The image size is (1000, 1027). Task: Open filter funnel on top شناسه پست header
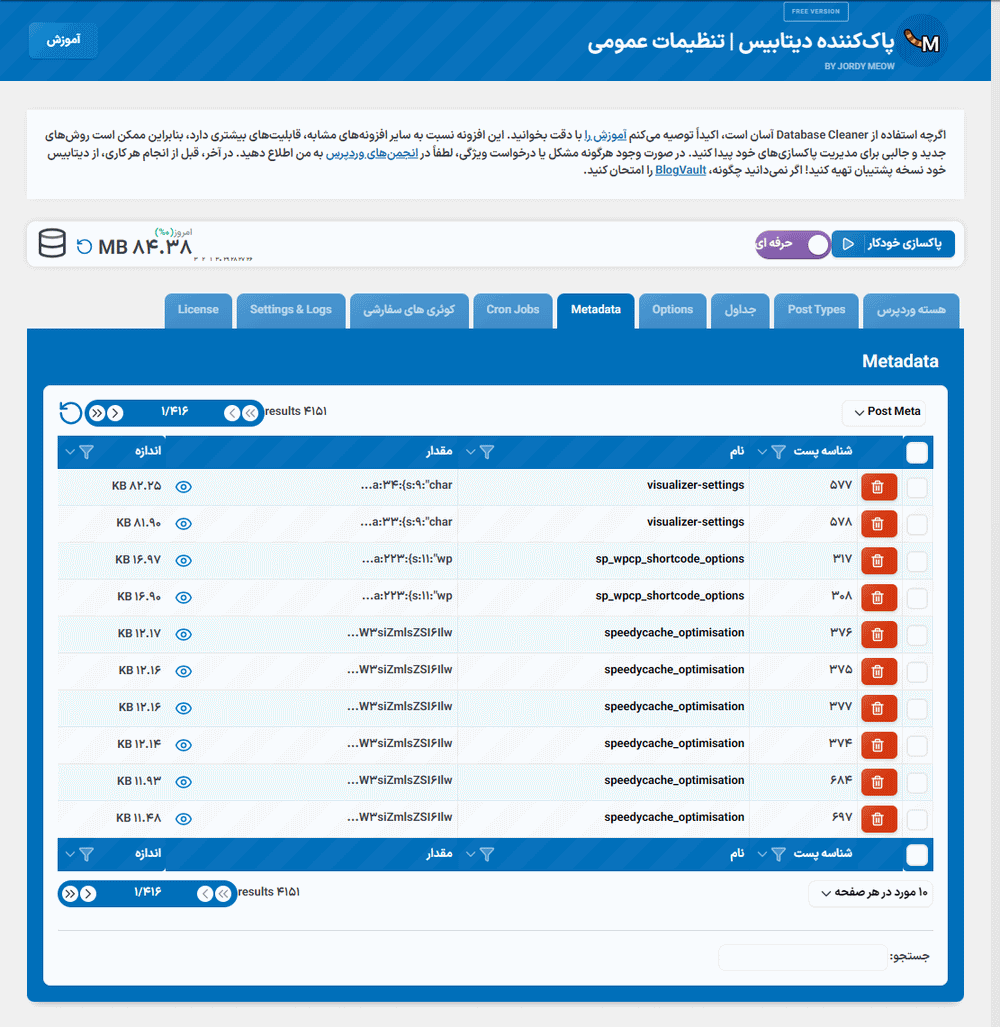779,453
